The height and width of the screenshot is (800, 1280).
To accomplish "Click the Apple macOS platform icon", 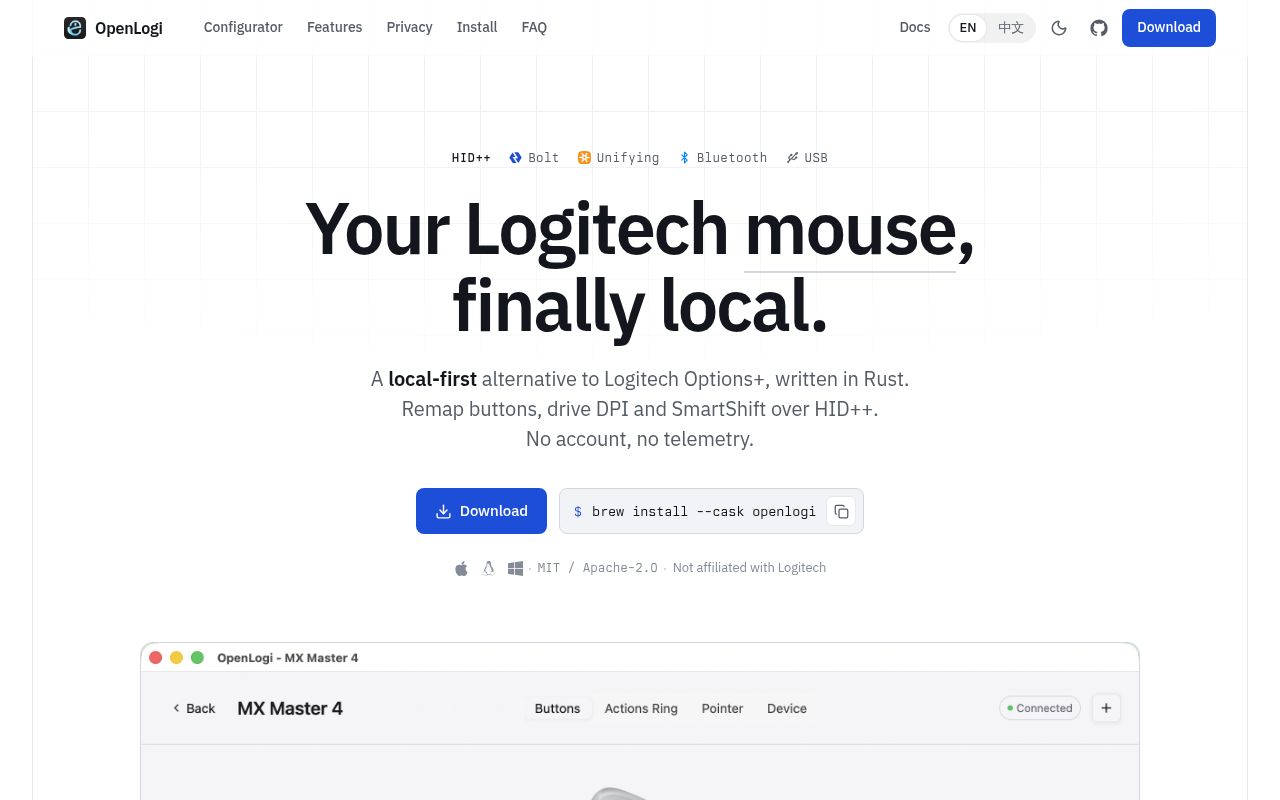I will point(461,568).
